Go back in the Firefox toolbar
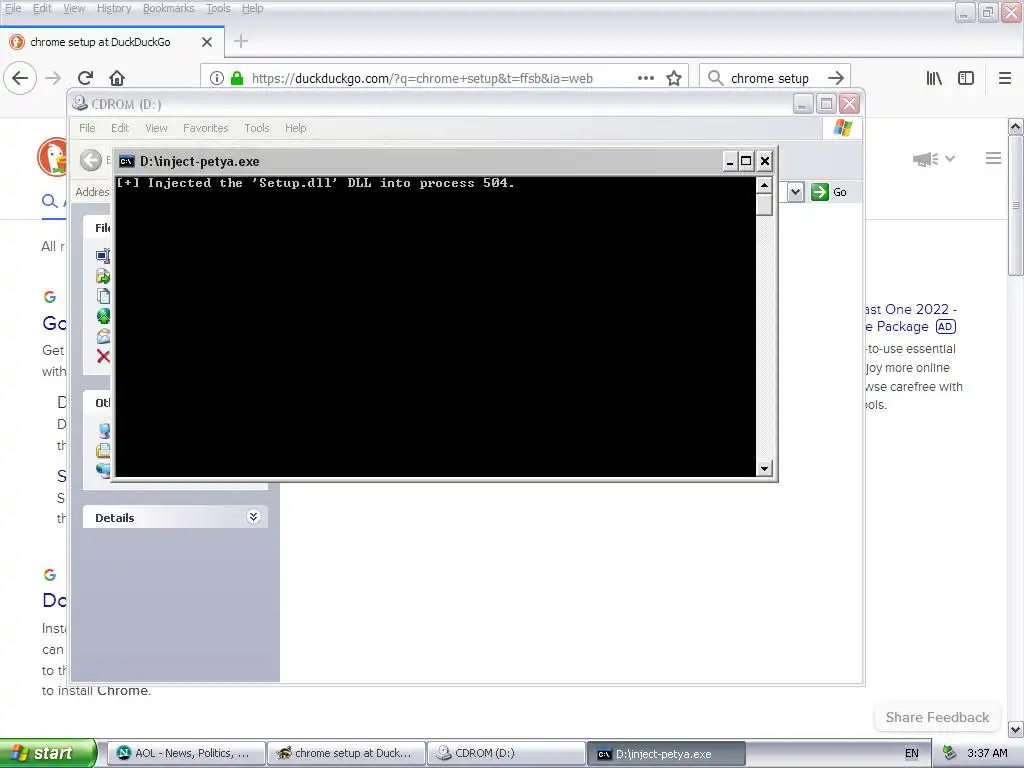Viewport: 1024px width, 768px height. pos(20,78)
